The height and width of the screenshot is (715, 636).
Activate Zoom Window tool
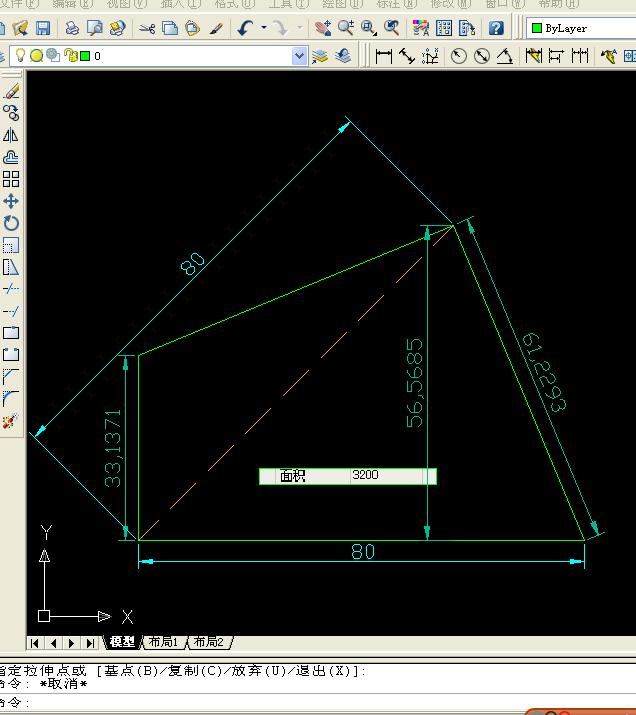[368, 28]
